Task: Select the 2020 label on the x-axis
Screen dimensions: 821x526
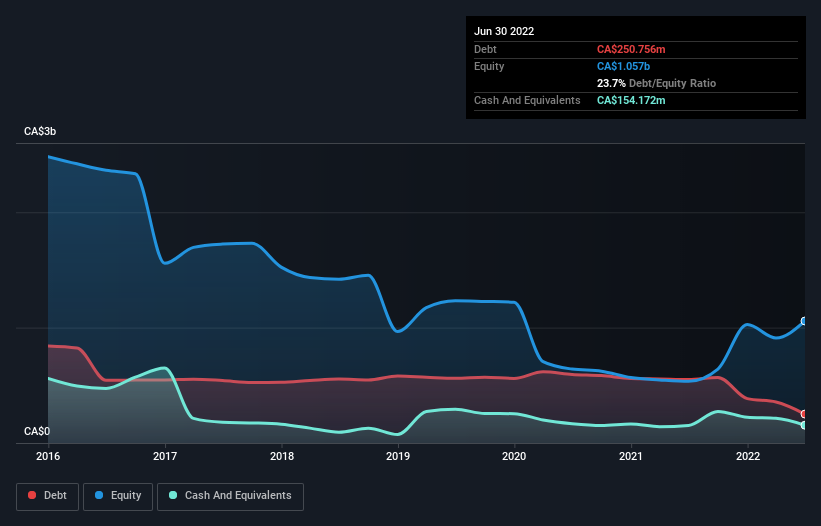Action: point(514,456)
